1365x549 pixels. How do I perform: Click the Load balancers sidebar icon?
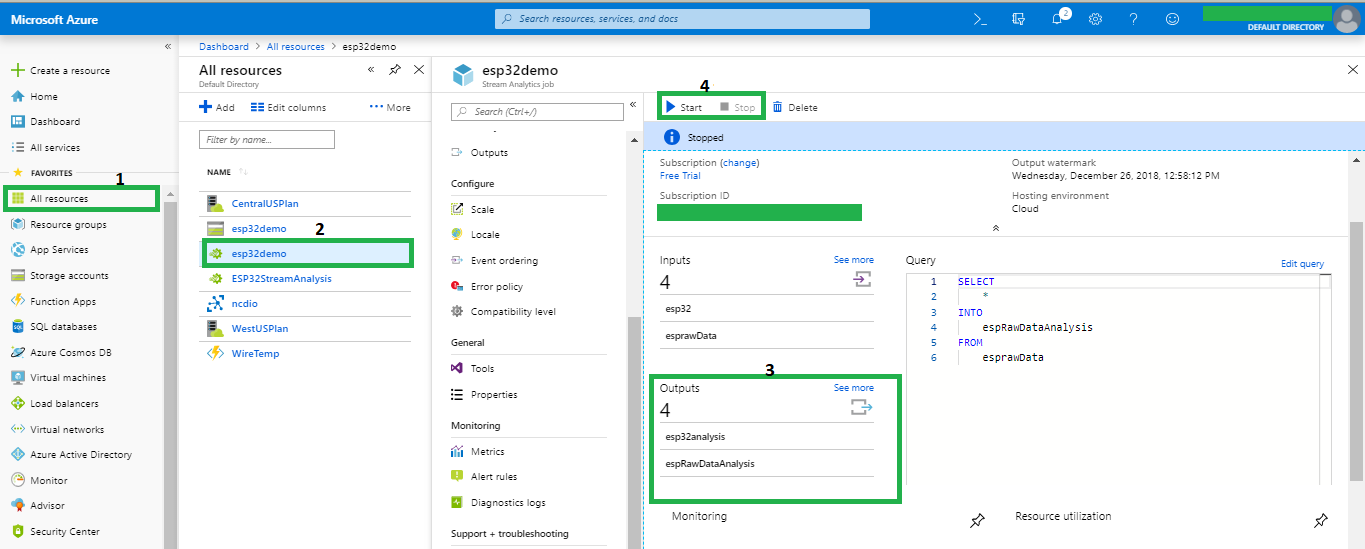17,404
